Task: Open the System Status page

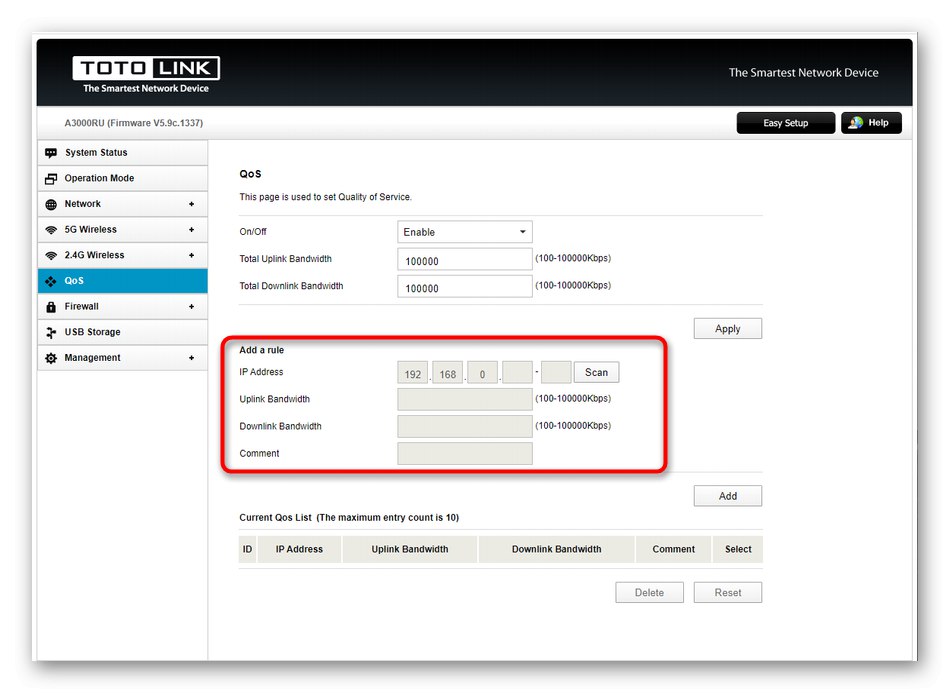Action: 122,153
